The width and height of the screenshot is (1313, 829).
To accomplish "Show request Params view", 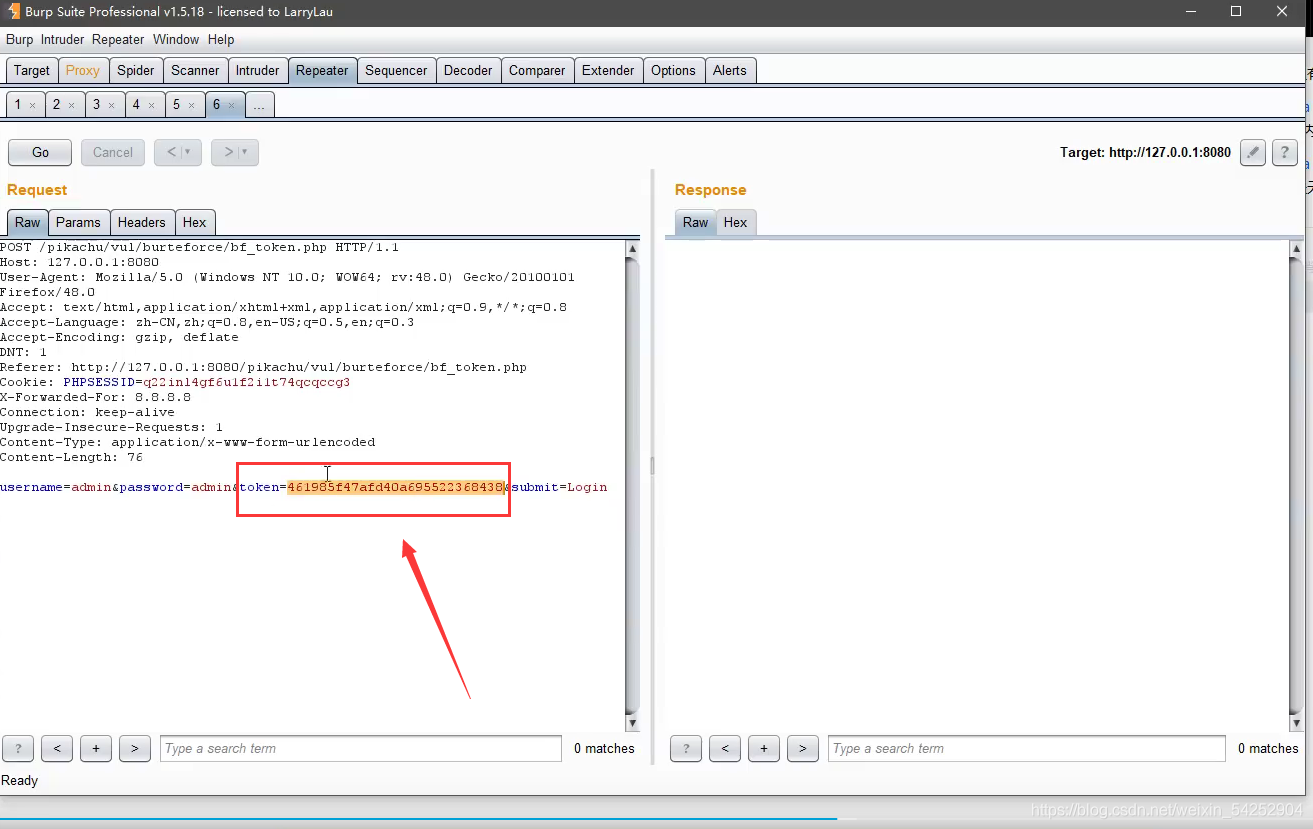I will point(78,223).
